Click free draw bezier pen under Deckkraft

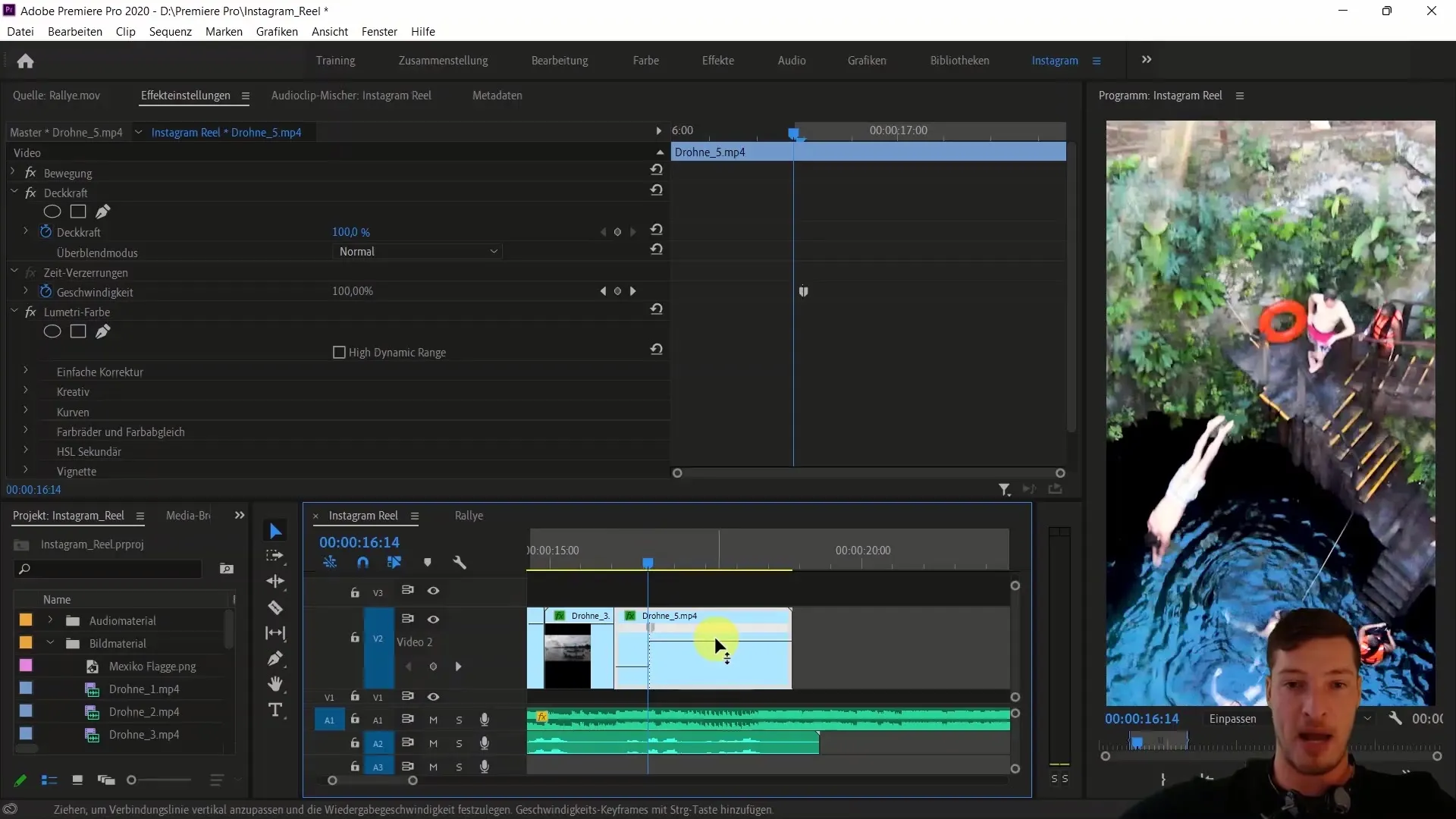coord(103,212)
